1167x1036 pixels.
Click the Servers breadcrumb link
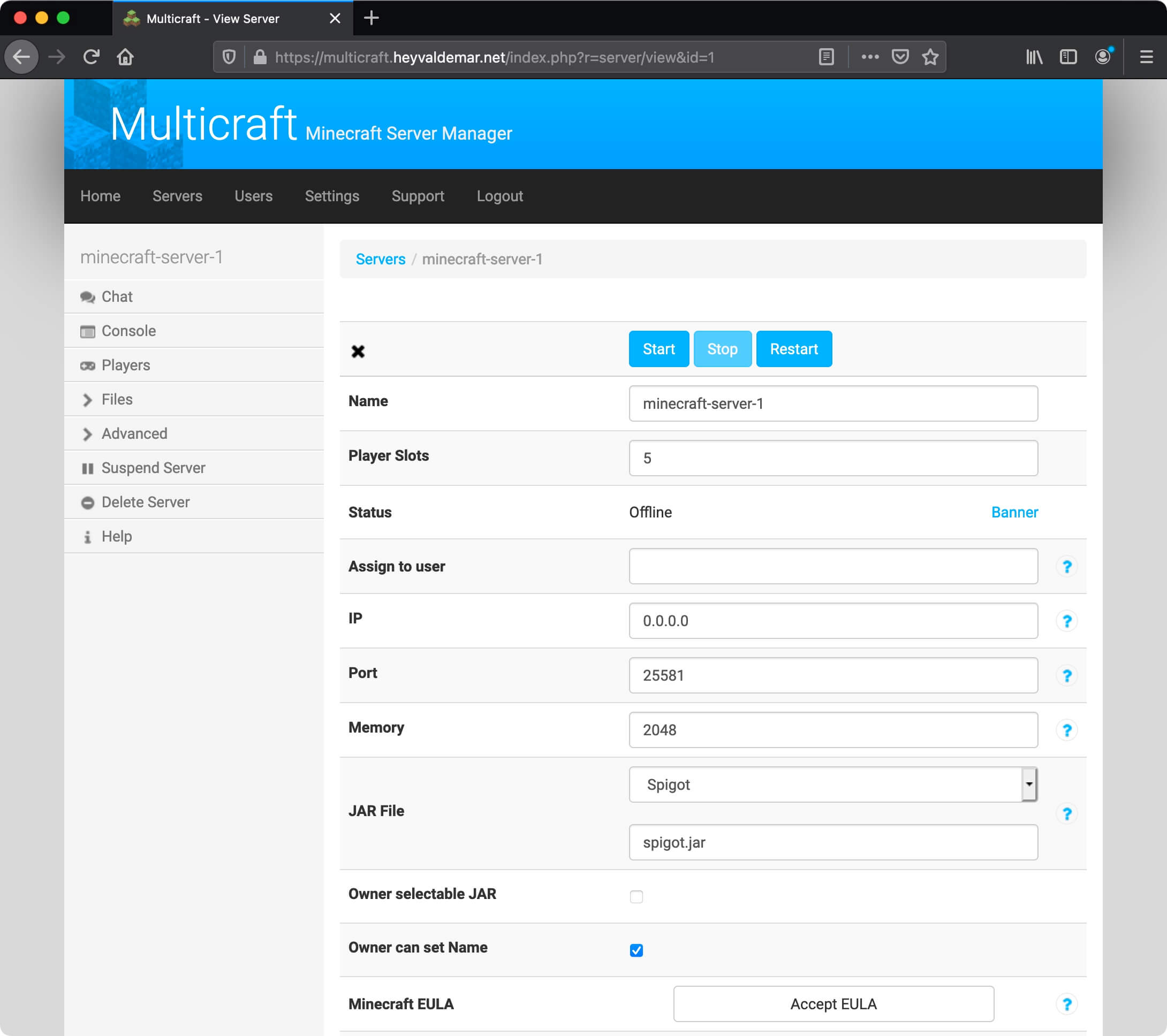point(380,259)
